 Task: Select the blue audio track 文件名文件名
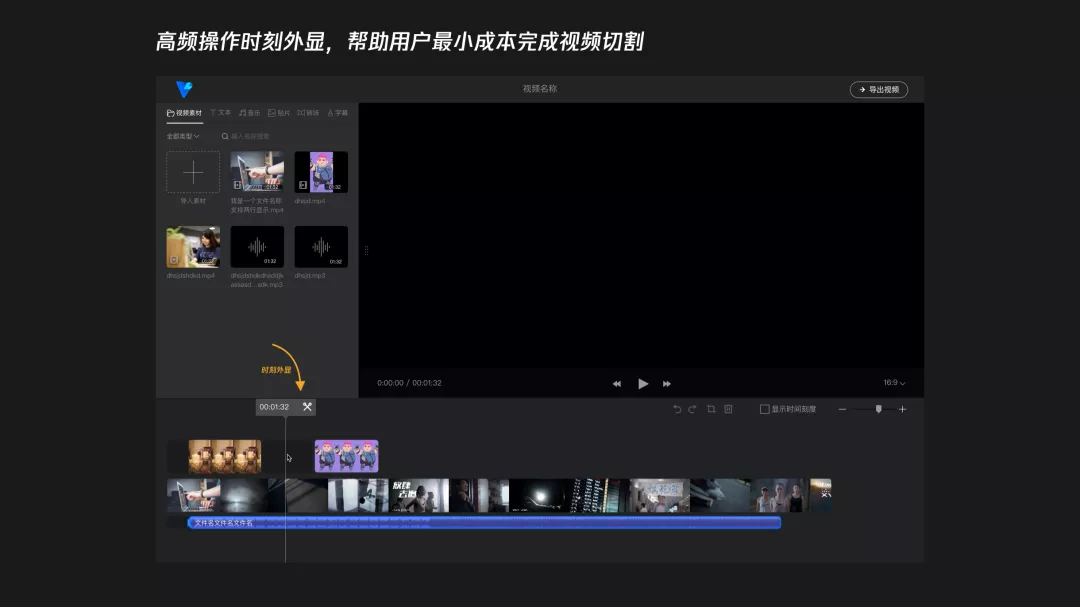click(x=484, y=523)
